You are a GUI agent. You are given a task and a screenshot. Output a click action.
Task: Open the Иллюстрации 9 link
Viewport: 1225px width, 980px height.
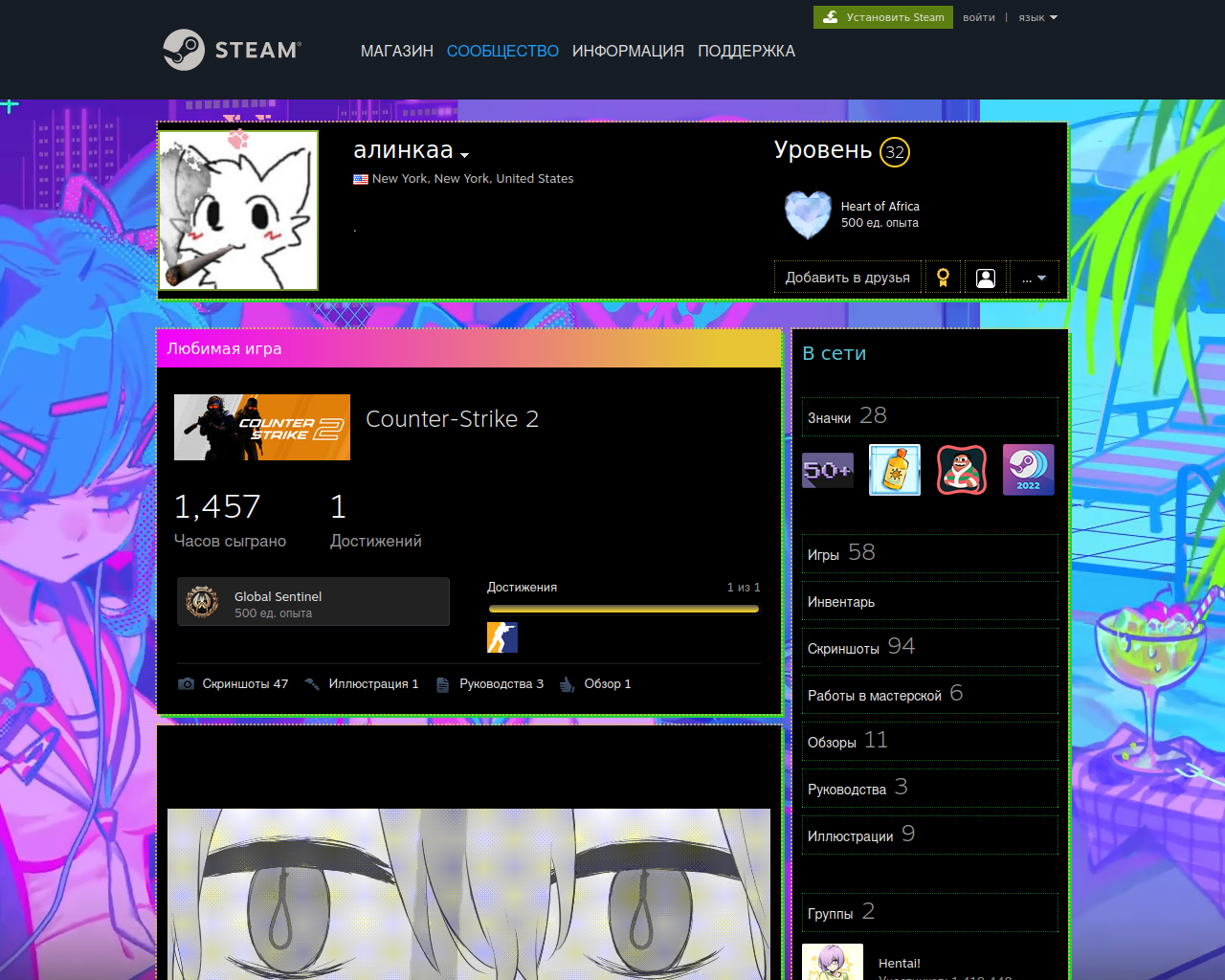tap(930, 835)
